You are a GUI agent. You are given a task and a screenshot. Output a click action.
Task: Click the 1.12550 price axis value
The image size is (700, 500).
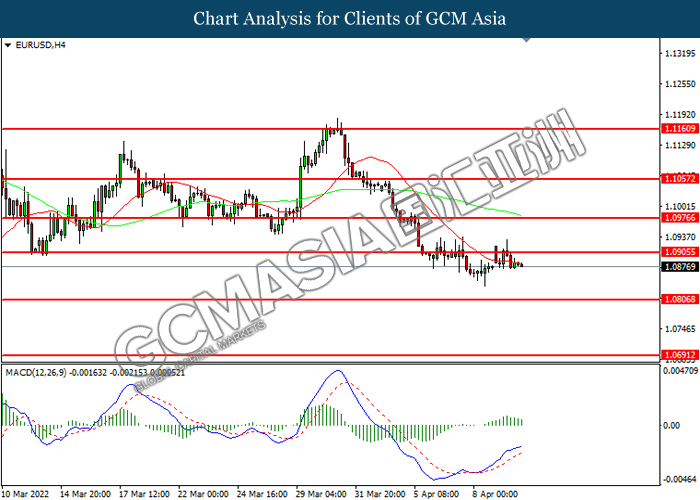coord(680,84)
